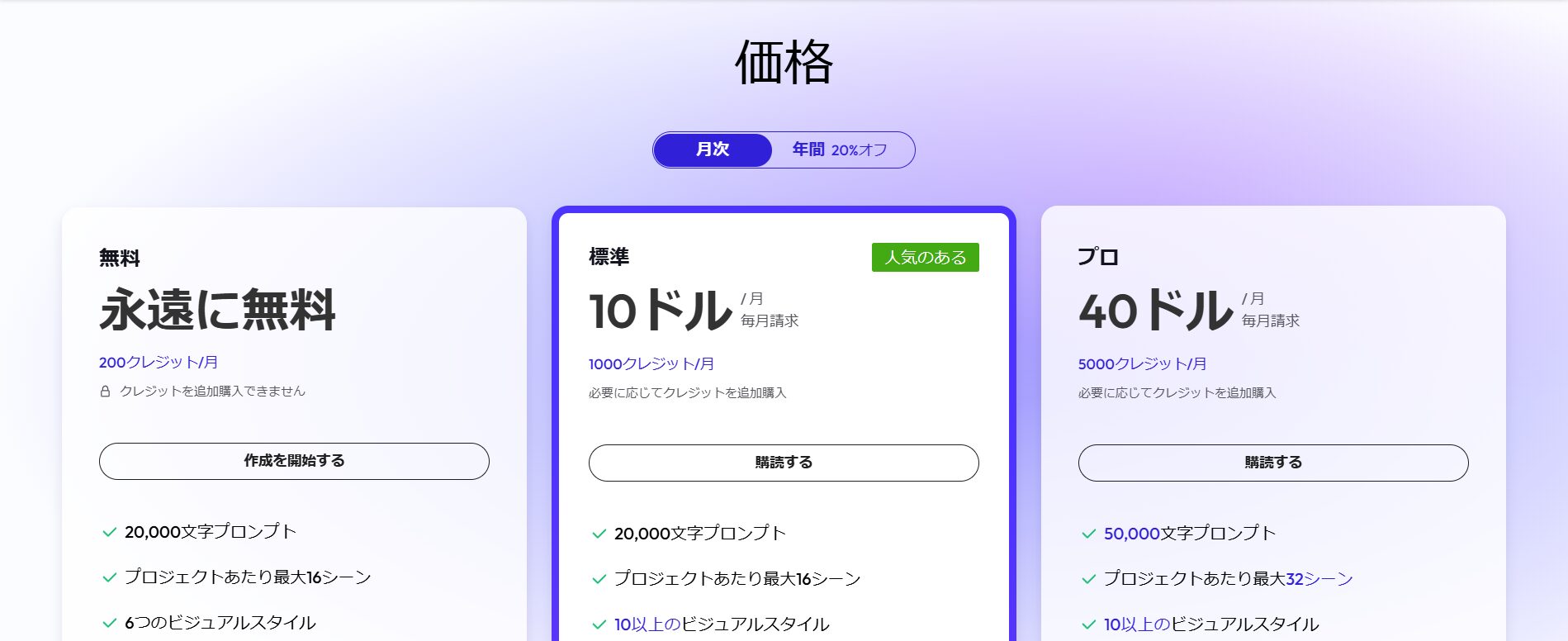Viewport: 1568px width, 641px height.
Task: Switch billing to 月次 (monthly)
Action: point(712,150)
